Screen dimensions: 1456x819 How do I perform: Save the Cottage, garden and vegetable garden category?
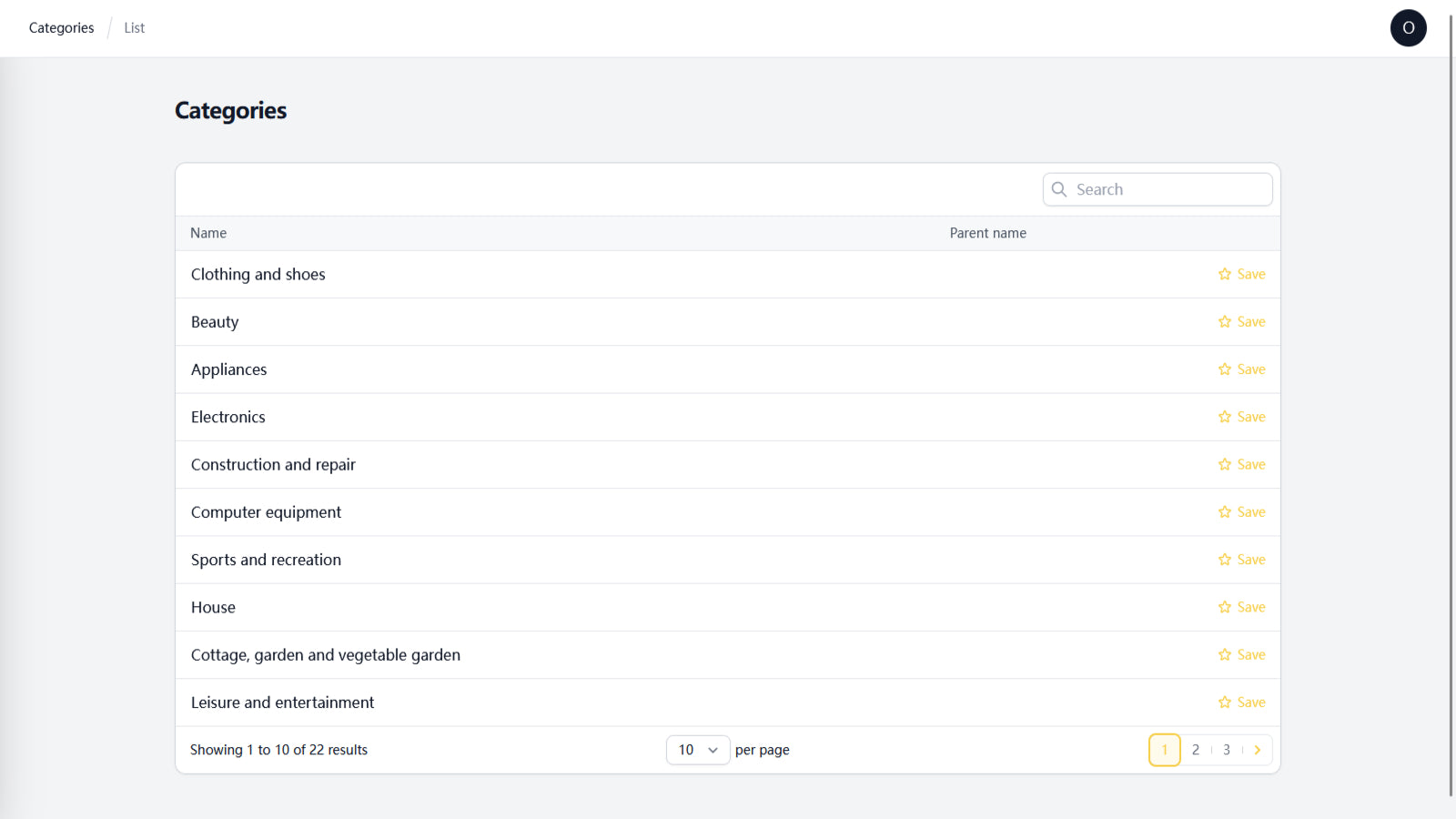point(1242,654)
